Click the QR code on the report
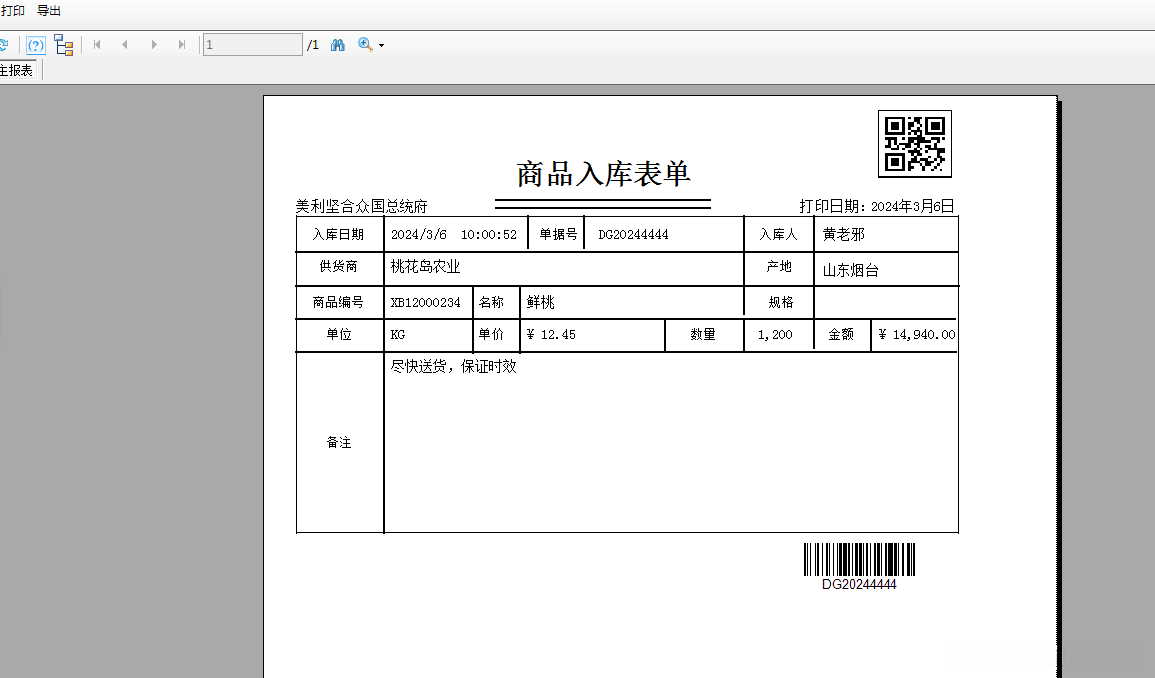Image resolution: width=1155 pixels, height=678 pixels. (x=915, y=144)
